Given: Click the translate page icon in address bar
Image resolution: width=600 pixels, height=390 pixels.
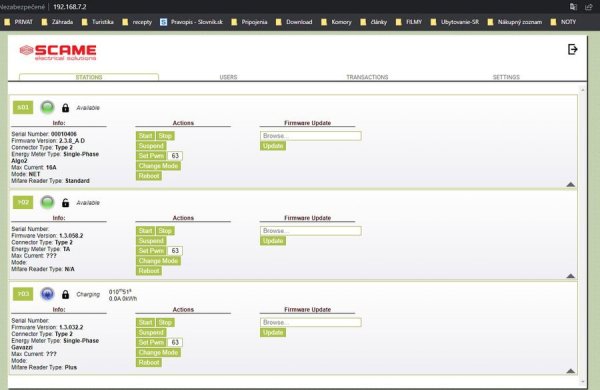Looking at the screenshot, I should click(x=573, y=7).
